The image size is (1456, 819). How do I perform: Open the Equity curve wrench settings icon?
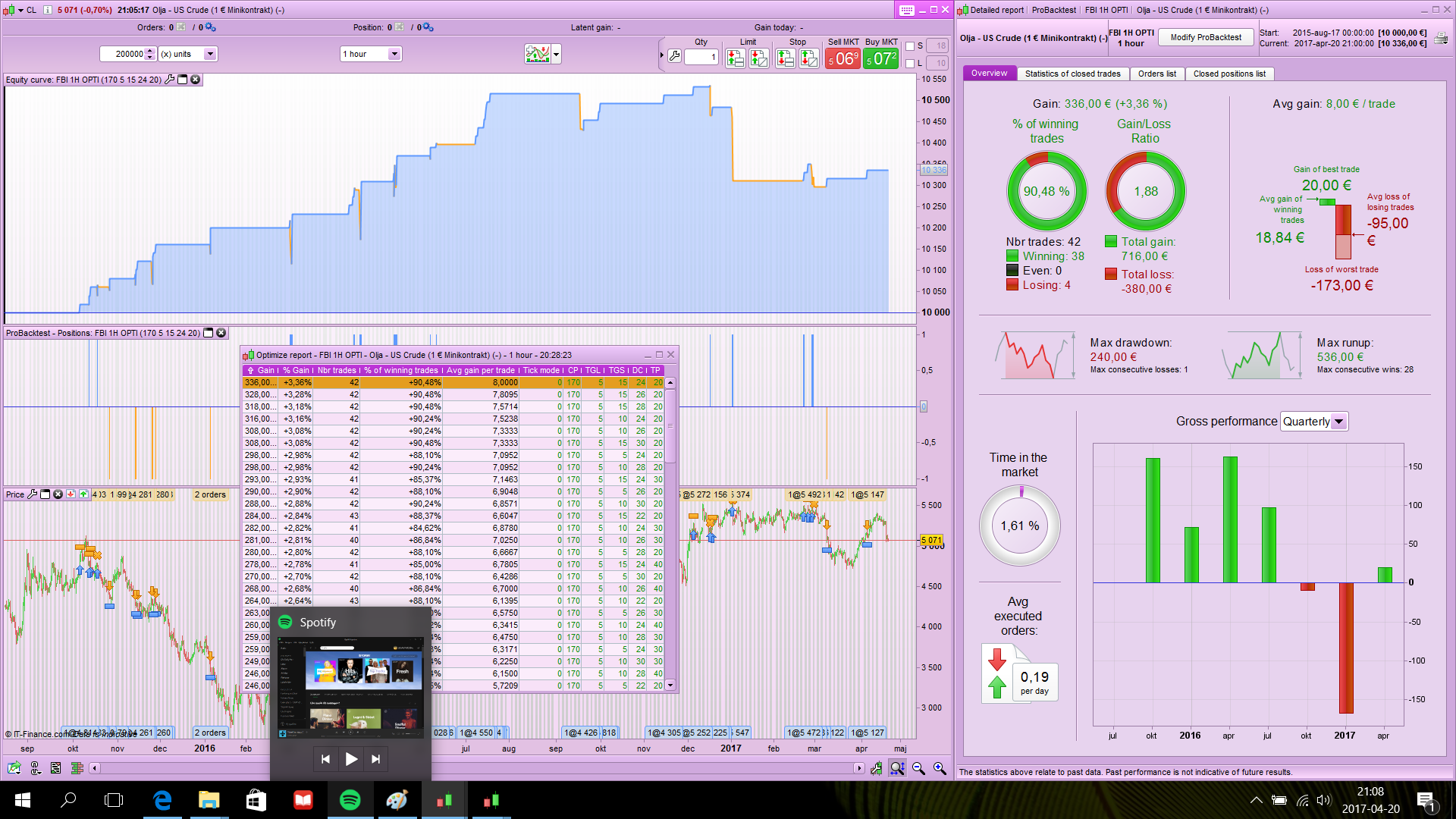tap(170, 80)
